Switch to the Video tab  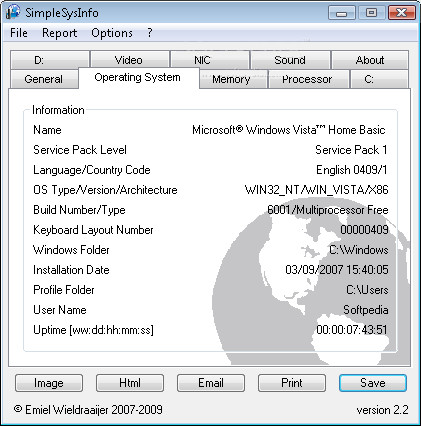pyautogui.click(x=130, y=60)
